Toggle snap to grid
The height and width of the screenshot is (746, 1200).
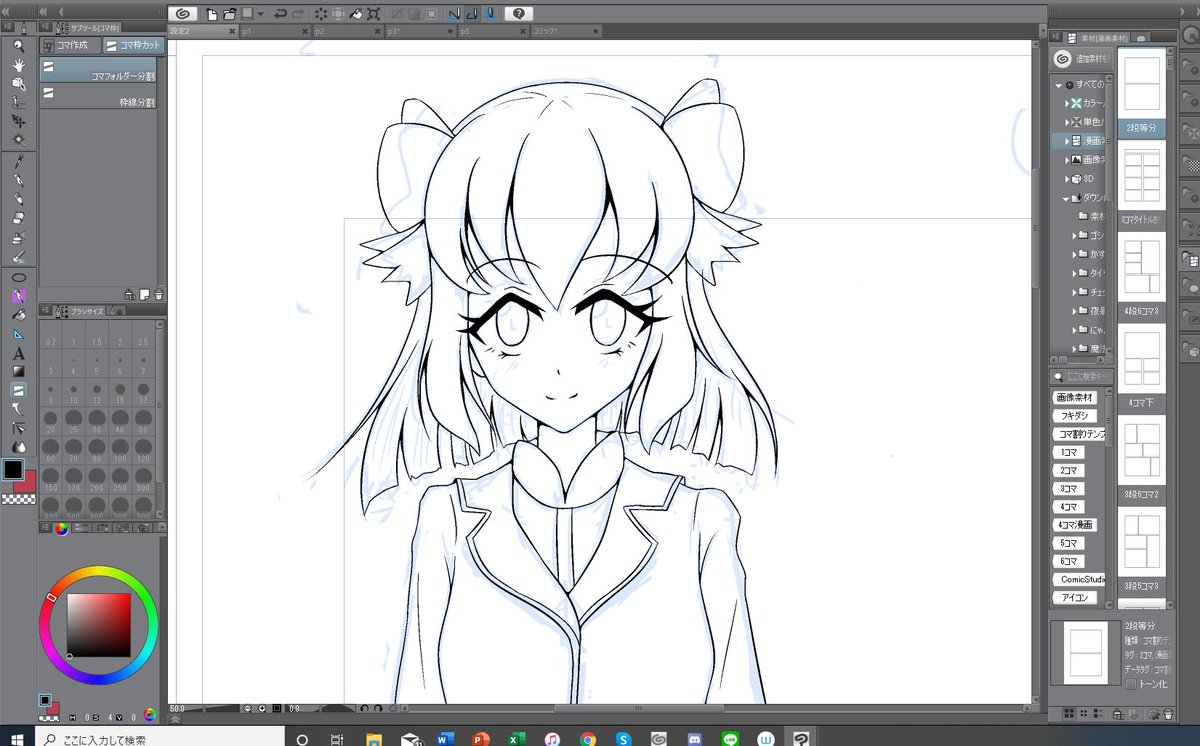coord(489,14)
